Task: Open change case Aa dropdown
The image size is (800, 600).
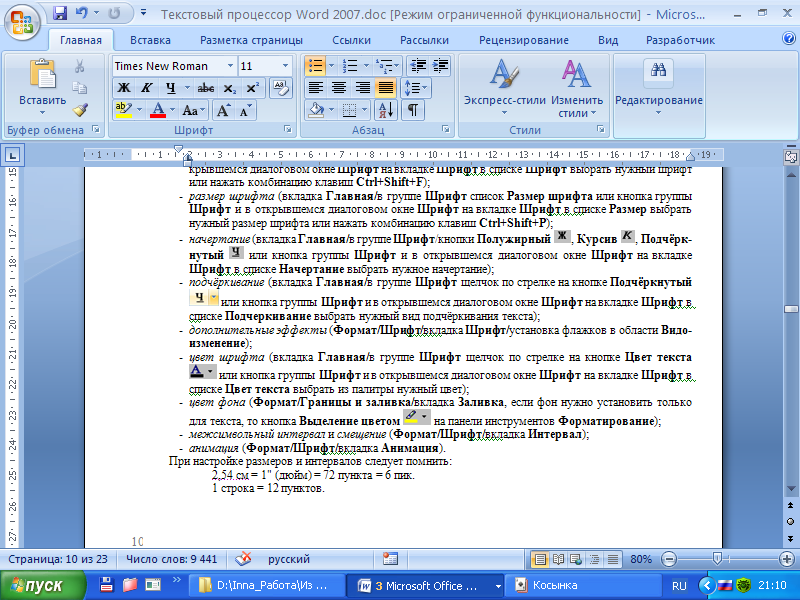Action: pos(193,110)
